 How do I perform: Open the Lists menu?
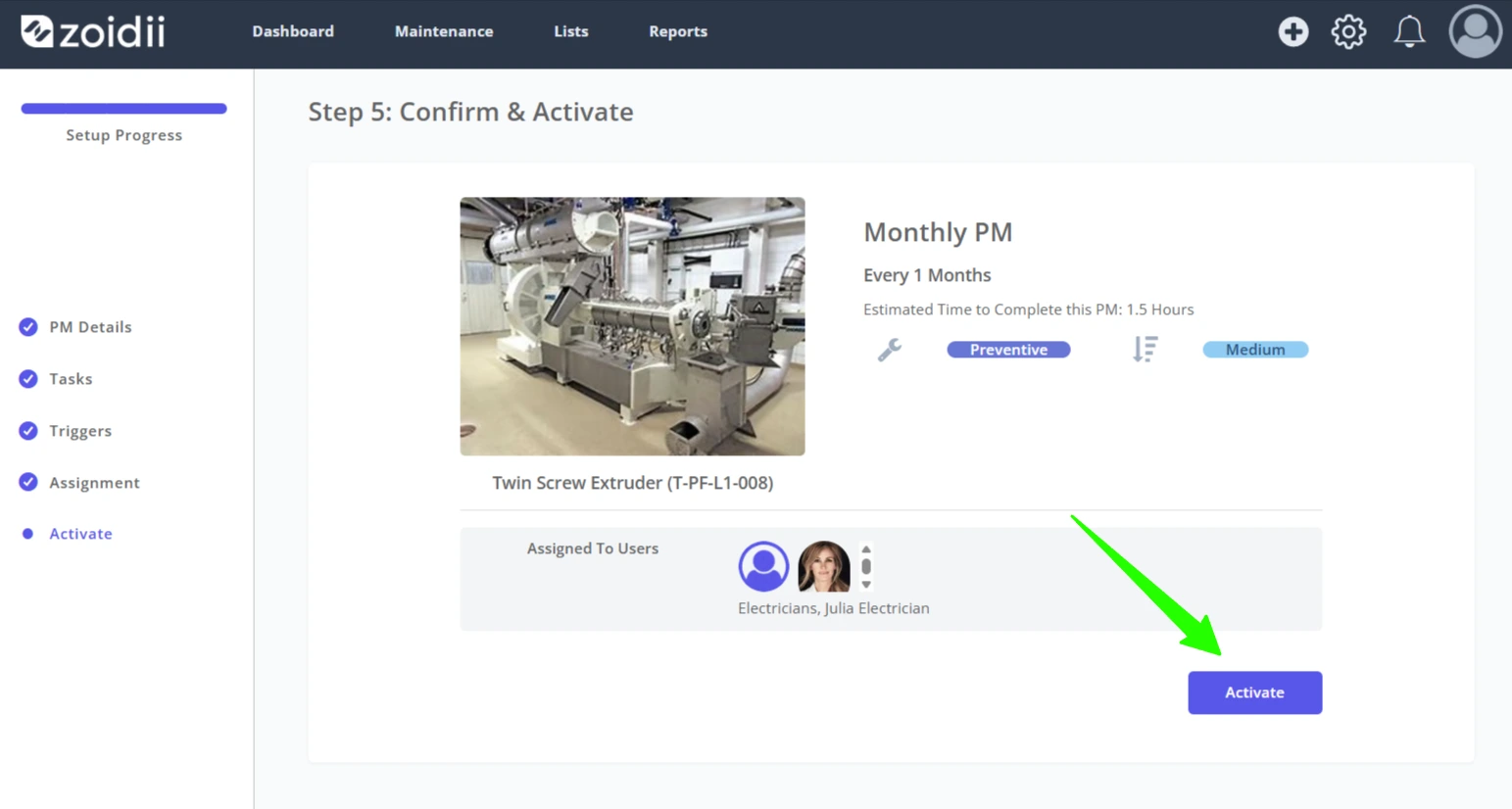pyautogui.click(x=571, y=31)
